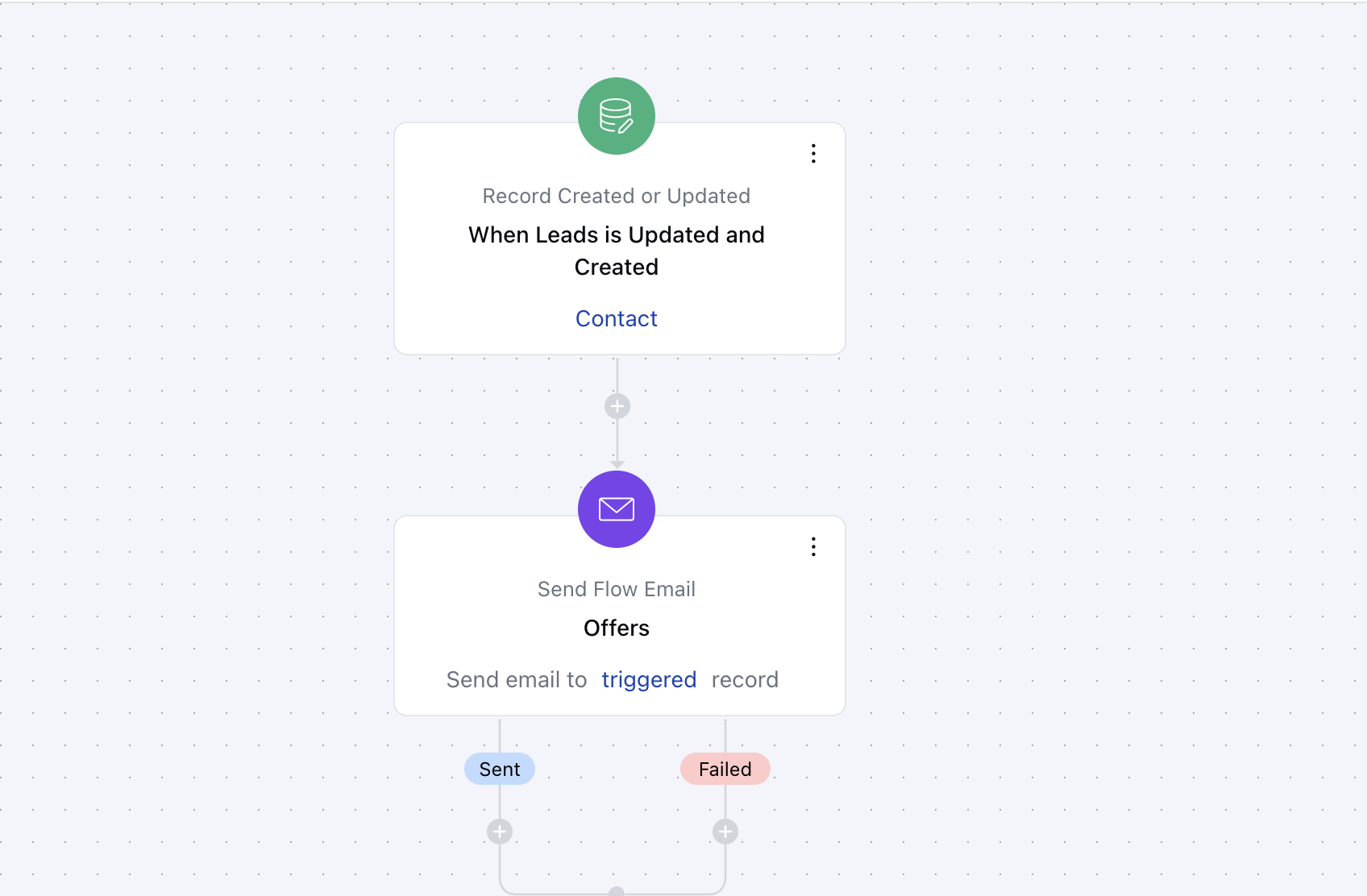Add step under the Failed branch

725,832
